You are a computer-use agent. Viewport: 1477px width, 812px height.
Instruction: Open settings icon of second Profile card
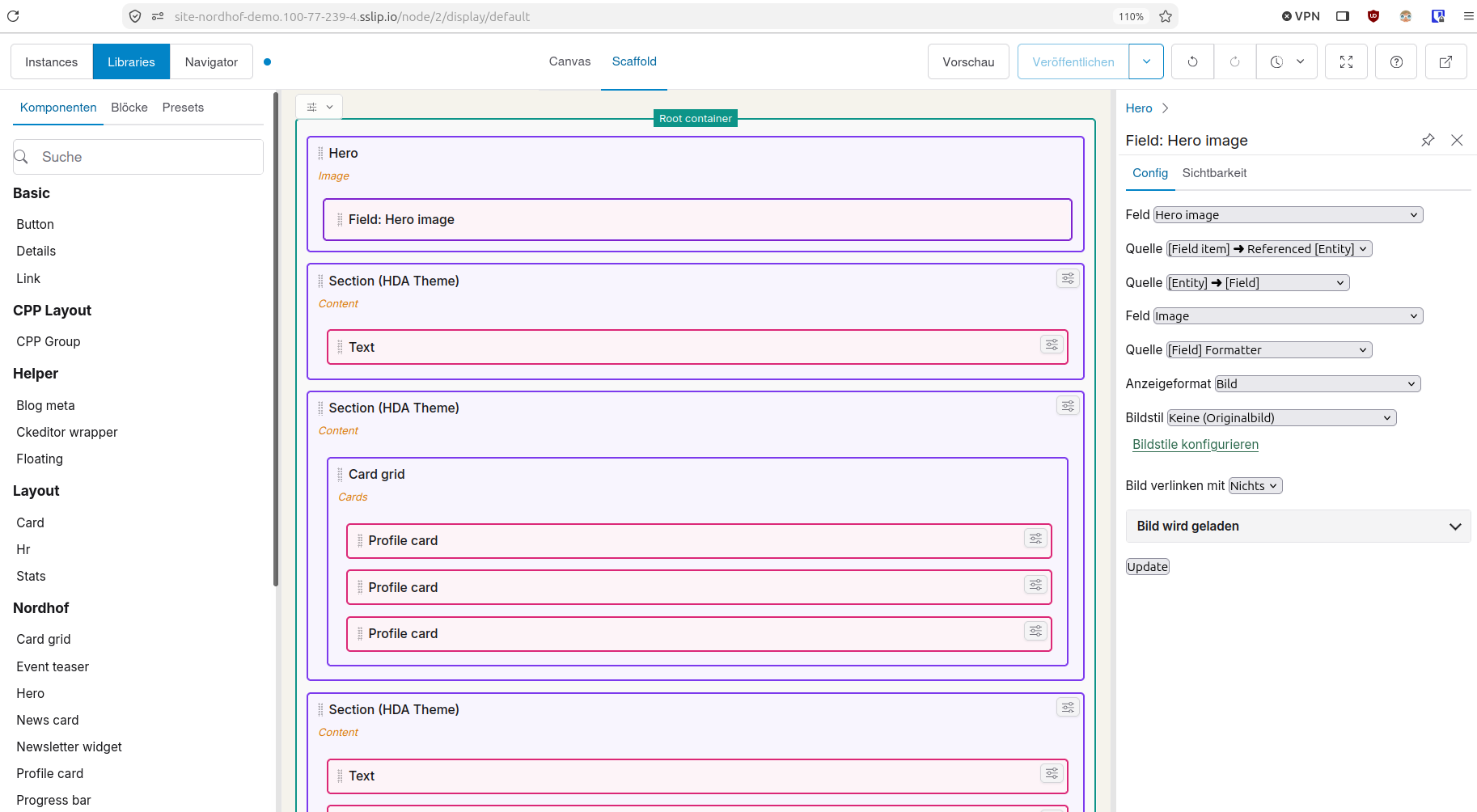(1035, 585)
